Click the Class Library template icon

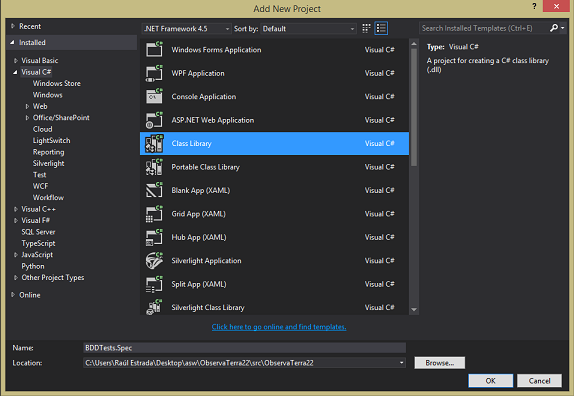pyautogui.click(x=154, y=143)
